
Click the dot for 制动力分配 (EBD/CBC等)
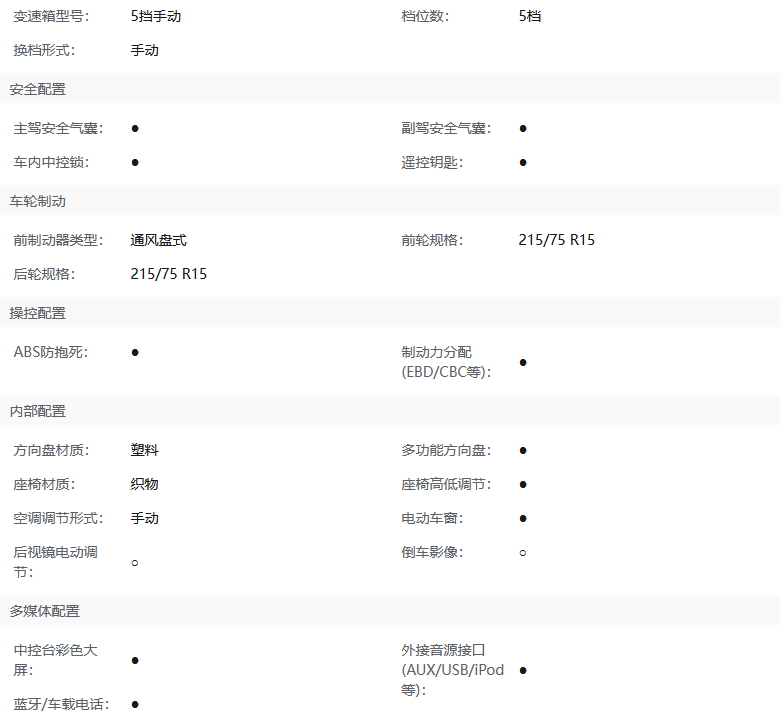pos(523,362)
